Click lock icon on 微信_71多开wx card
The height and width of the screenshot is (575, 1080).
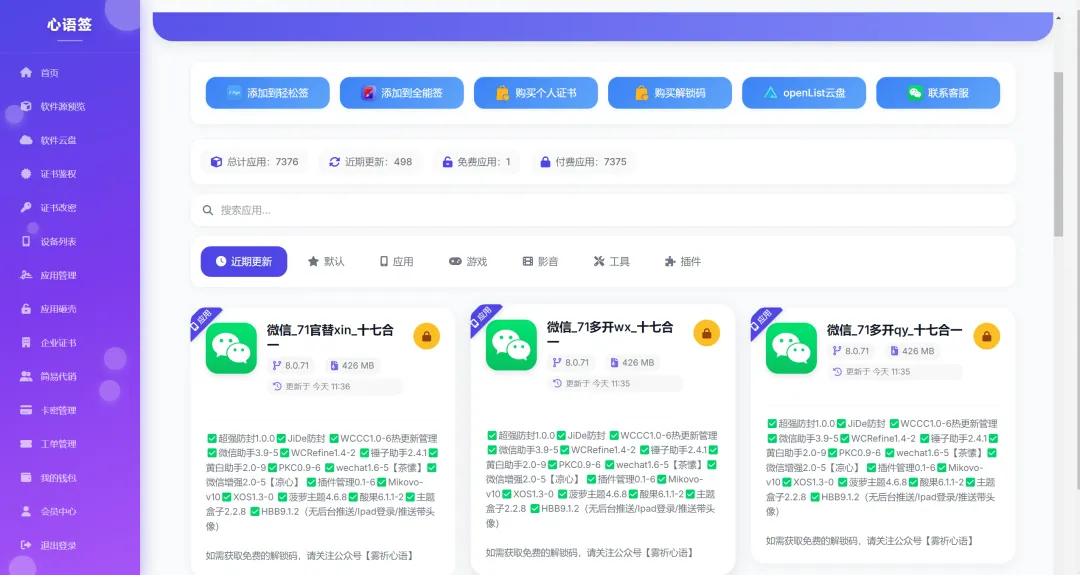tap(707, 333)
